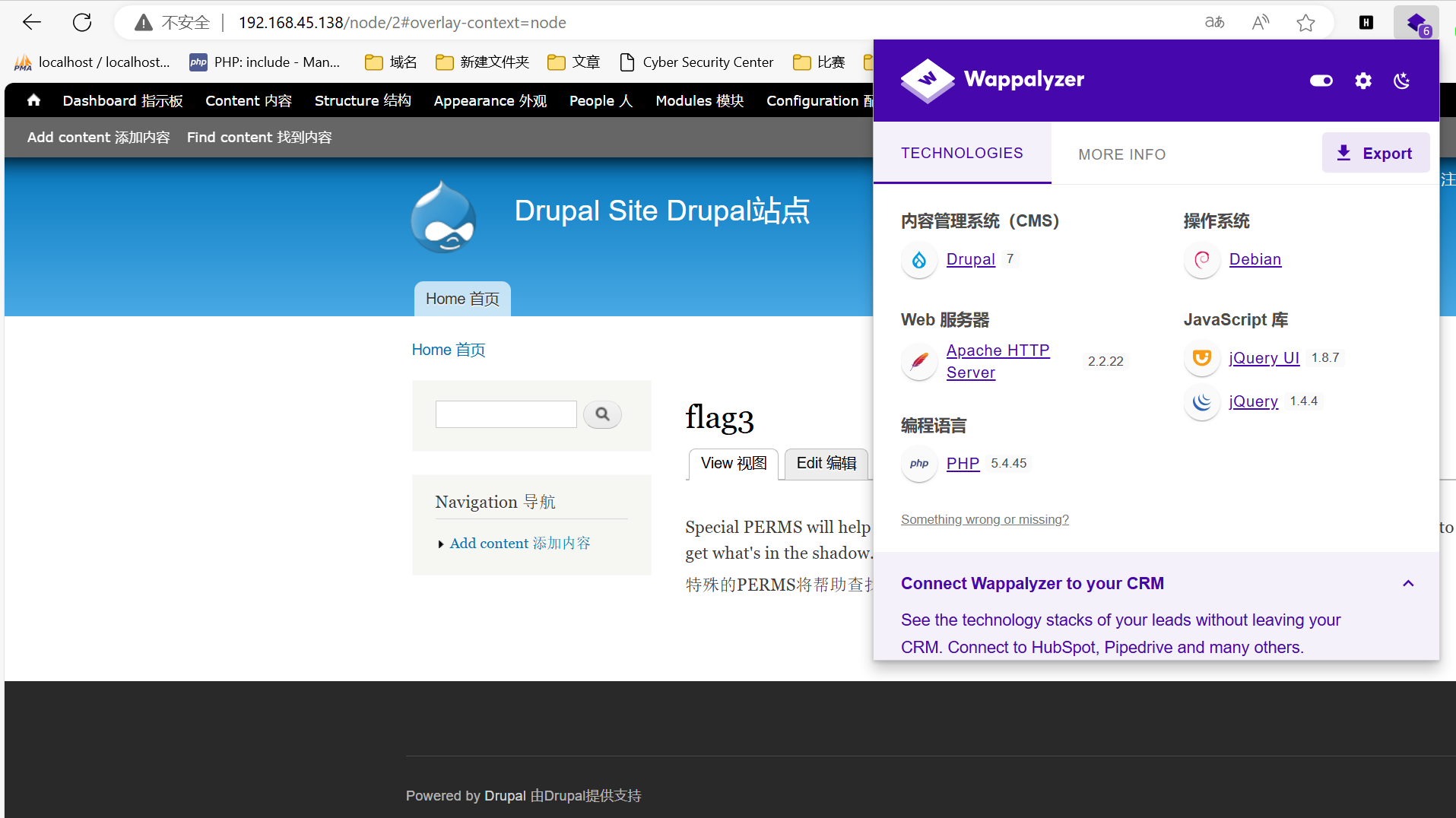Click Add content 添加内容 shortcut
Image resolution: width=1456 pixels, height=818 pixels.
(x=99, y=138)
